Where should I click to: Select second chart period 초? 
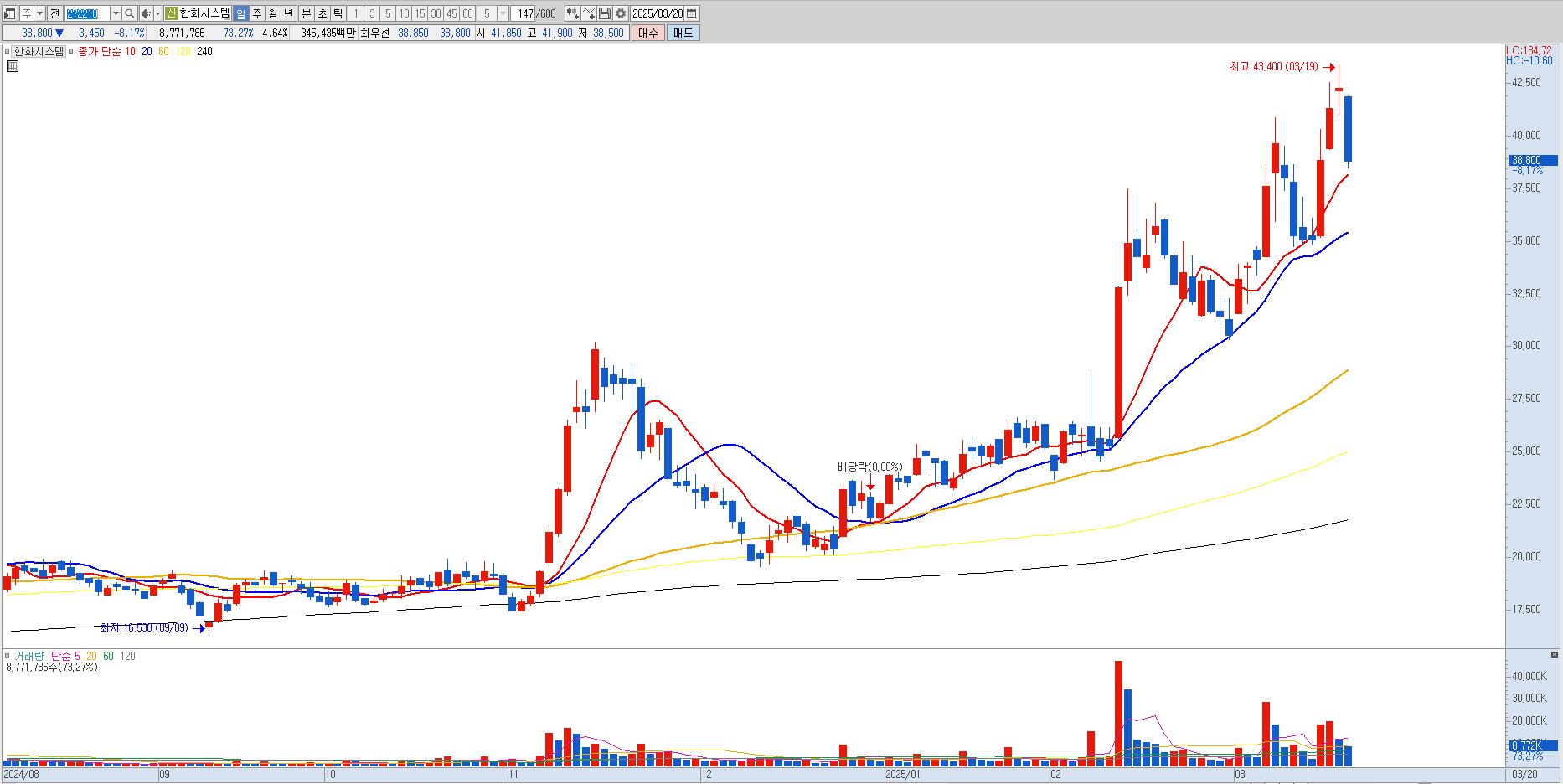click(322, 13)
